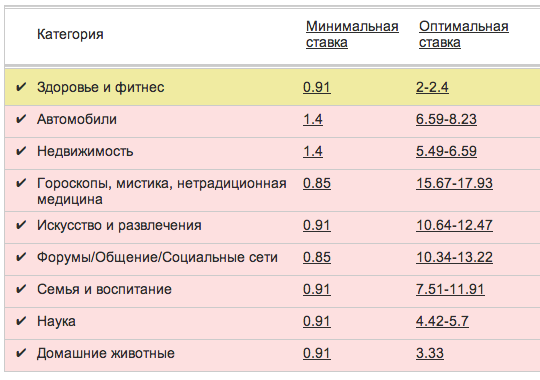Click optimal rate 6.59-8.23 for Автомобили
This screenshot has height=380, width=540.
pos(446,119)
